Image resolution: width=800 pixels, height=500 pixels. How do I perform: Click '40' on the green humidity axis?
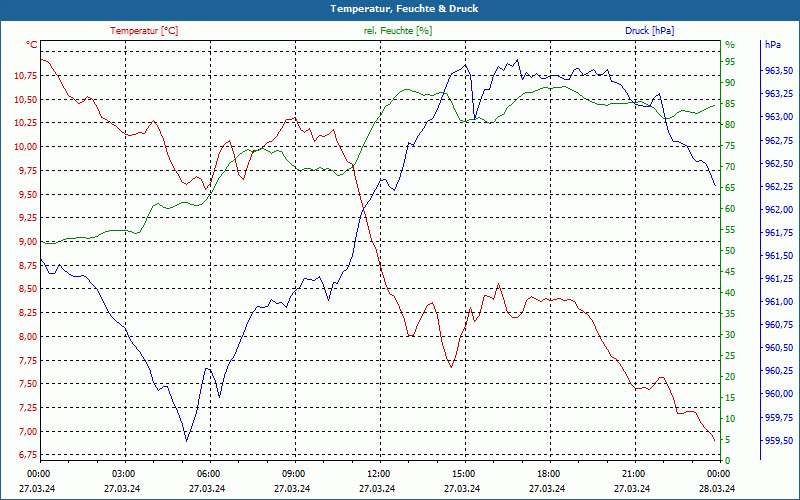[730, 293]
